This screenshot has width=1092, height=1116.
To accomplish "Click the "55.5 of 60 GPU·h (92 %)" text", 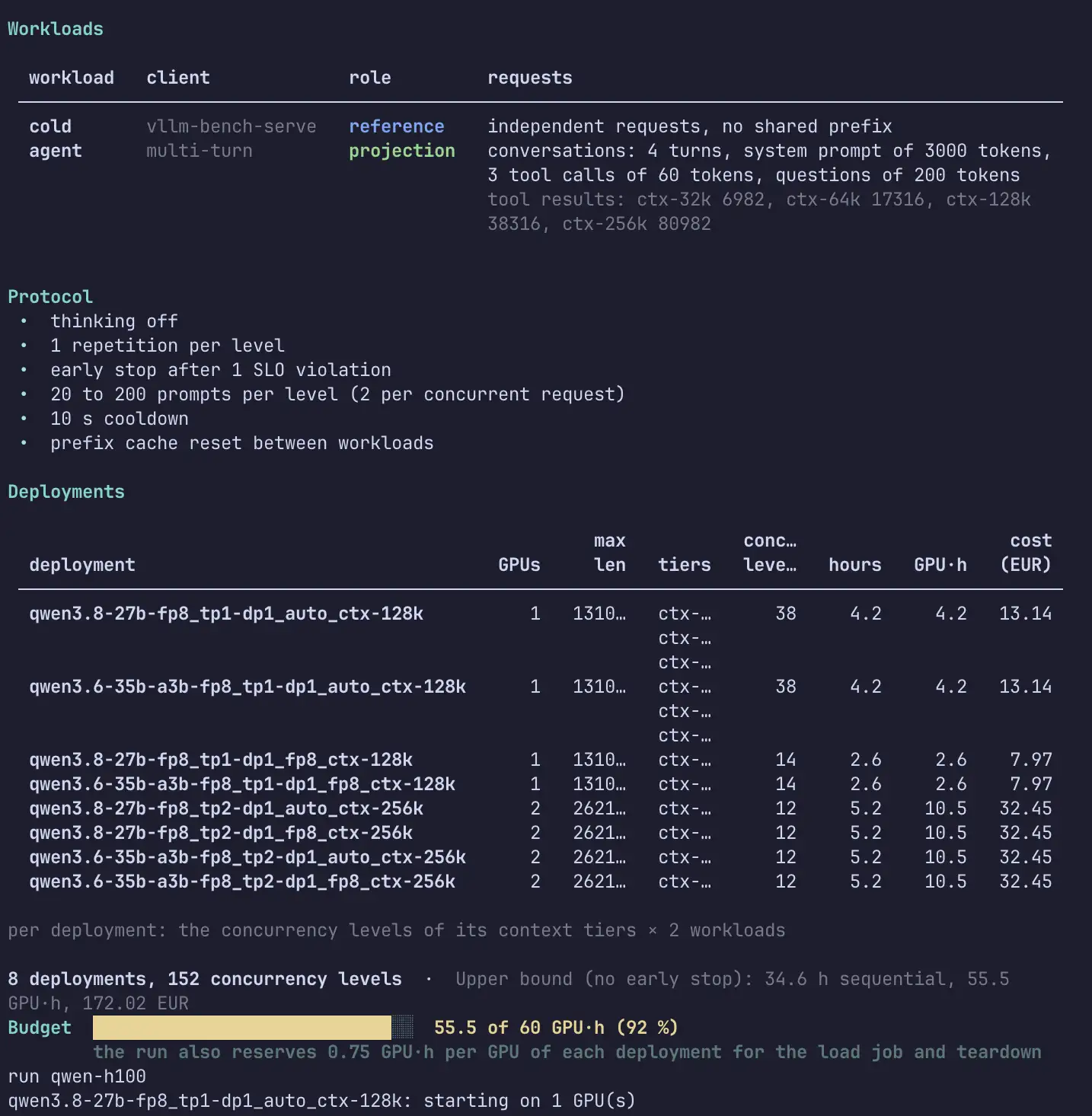I will (556, 1028).
